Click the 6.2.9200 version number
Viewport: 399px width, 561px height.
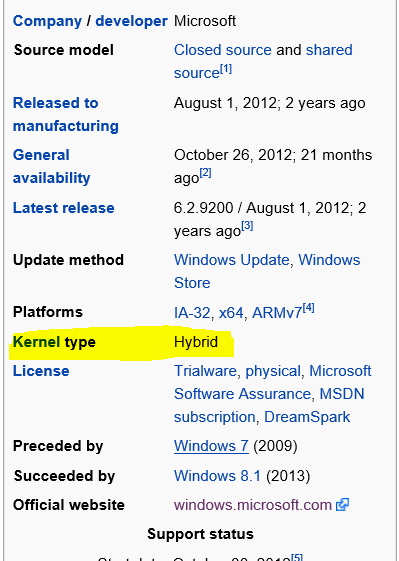pos(203,208)
